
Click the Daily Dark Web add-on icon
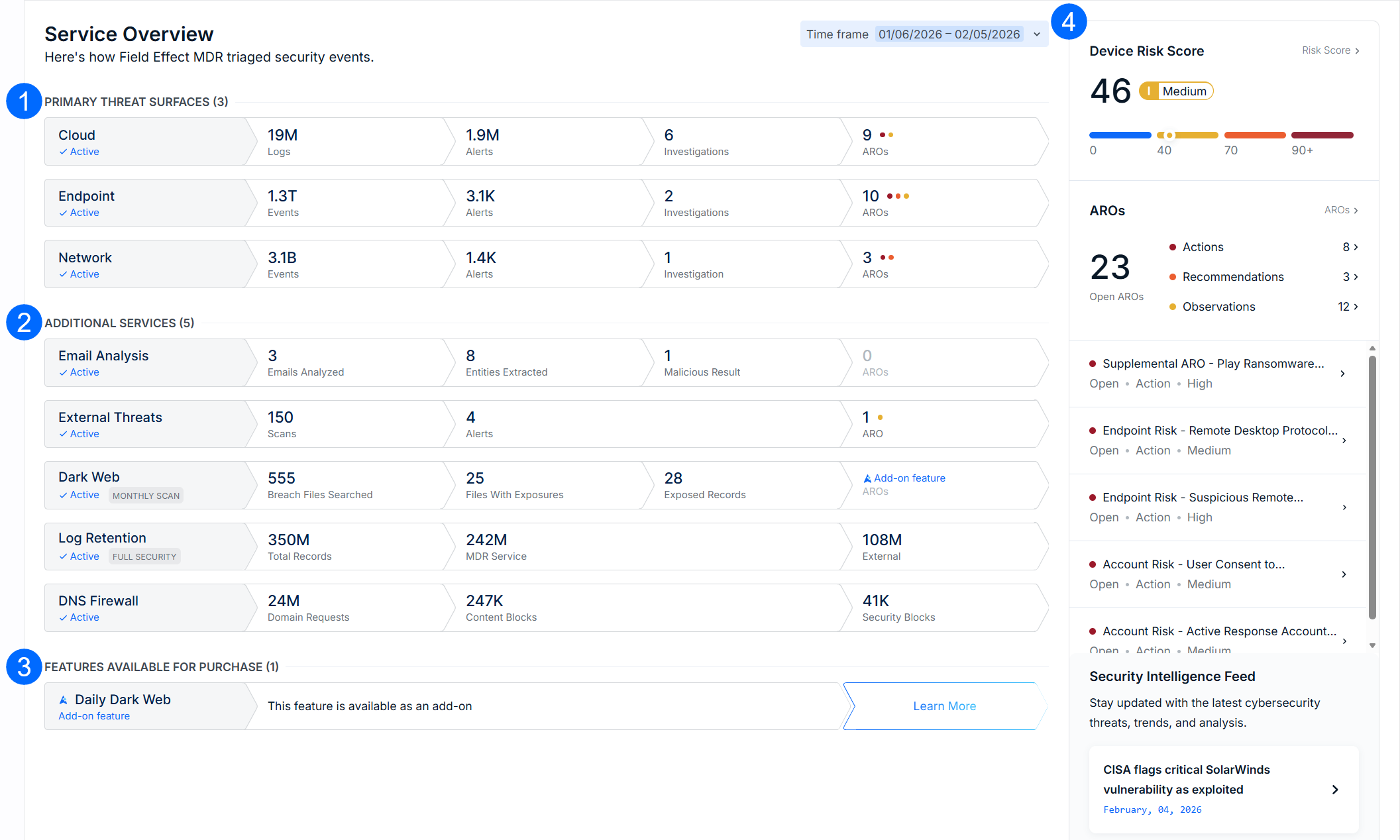click(64, 700)
